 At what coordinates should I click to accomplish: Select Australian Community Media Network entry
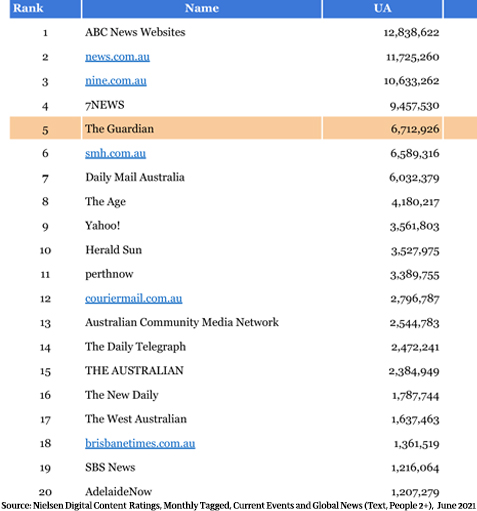tap(182, 322)
